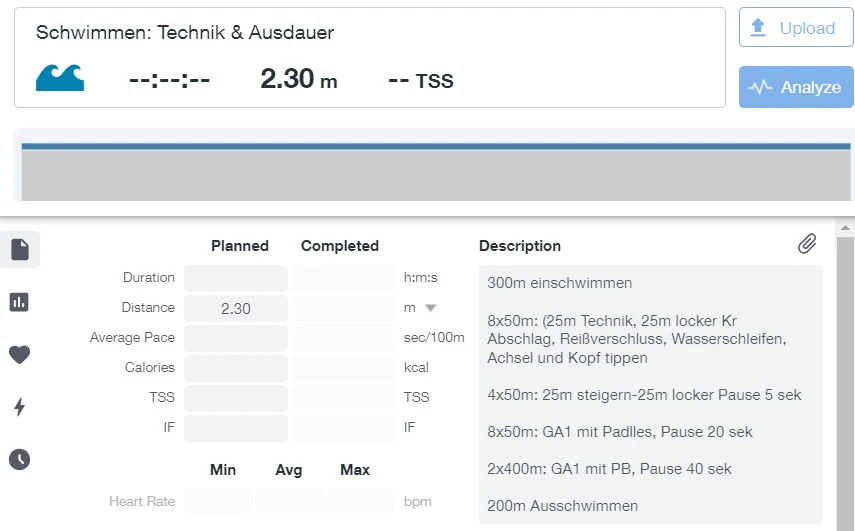Click the sec/100m unit label
Image resolution: width=855 pixels, height=531 pixels.
pos(434,337)
